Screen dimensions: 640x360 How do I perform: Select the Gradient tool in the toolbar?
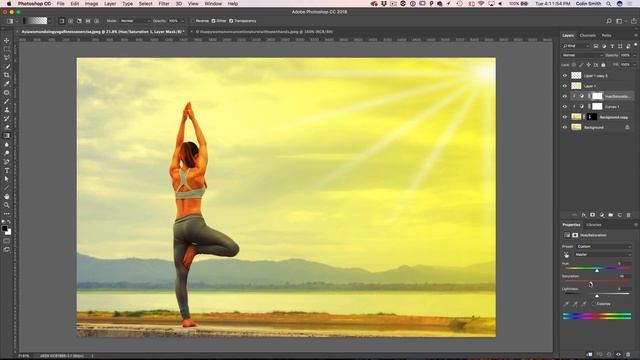tap(7, 136)
